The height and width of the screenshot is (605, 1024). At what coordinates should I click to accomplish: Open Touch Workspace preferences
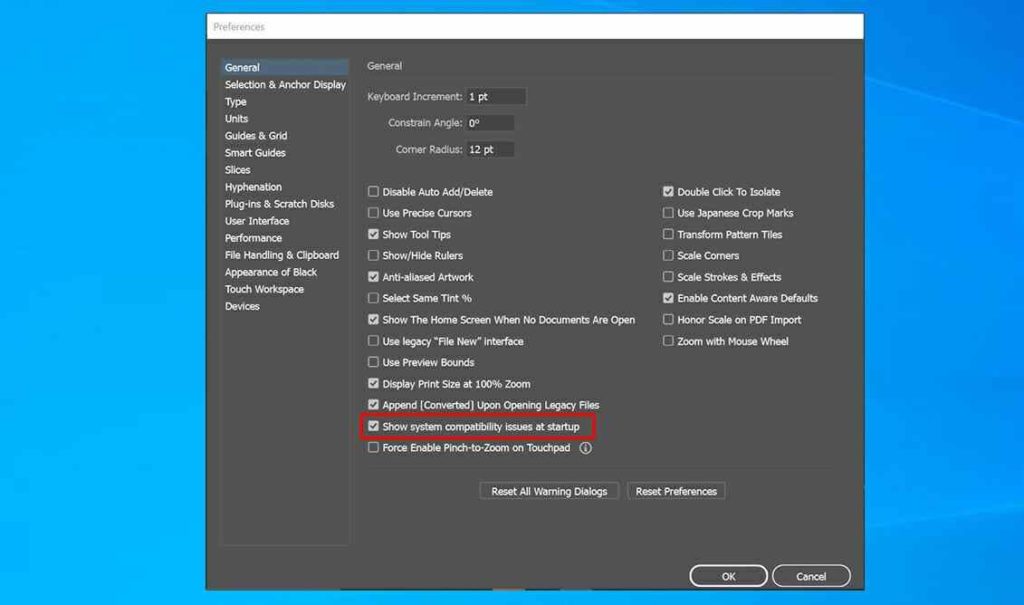[264, 289]
